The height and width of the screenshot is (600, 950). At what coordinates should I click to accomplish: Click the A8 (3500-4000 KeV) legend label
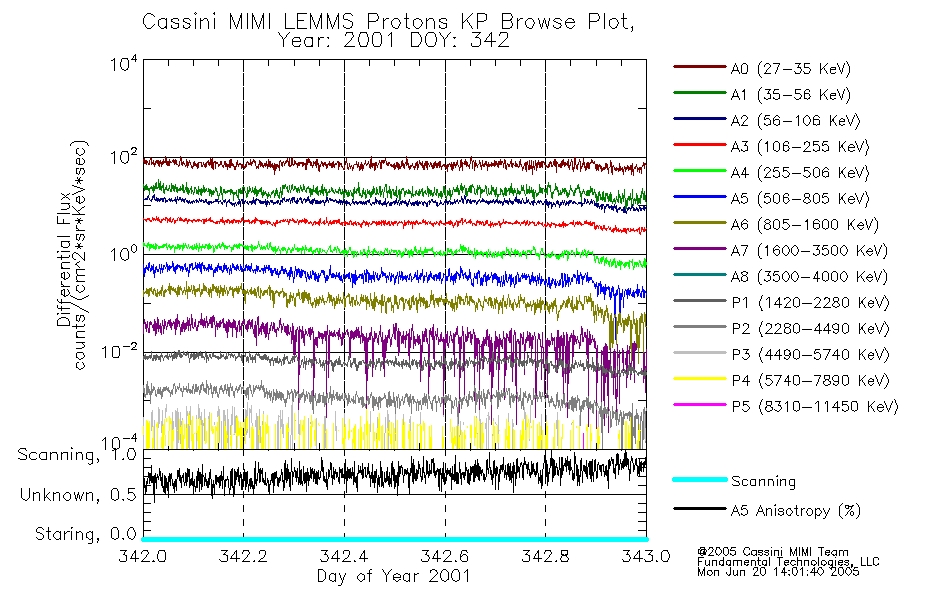point(809,277)
